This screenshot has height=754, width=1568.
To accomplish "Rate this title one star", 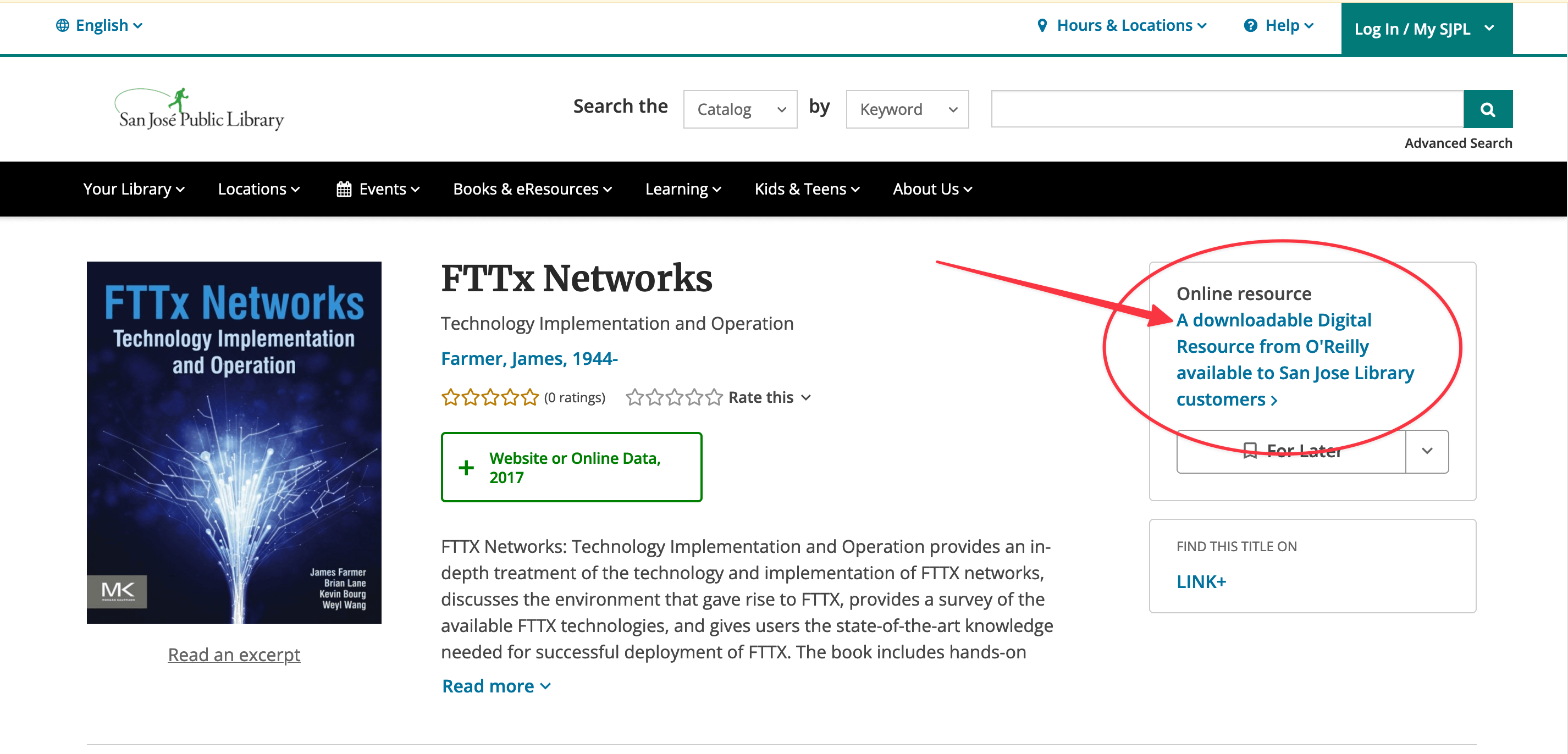I will coord(635,397).
